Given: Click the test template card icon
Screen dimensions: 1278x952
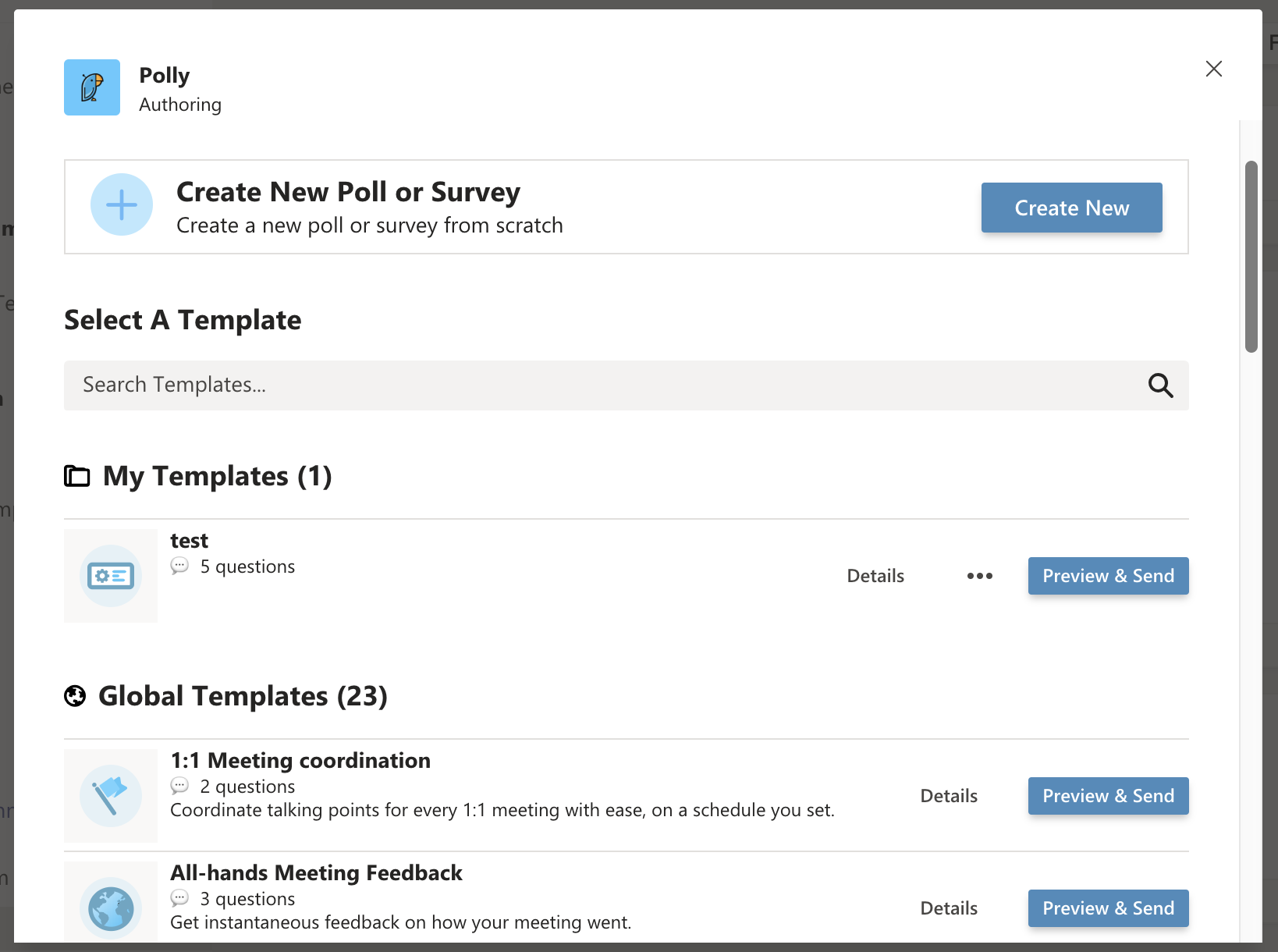Looking at the screenshot, I should pos(110,576).
